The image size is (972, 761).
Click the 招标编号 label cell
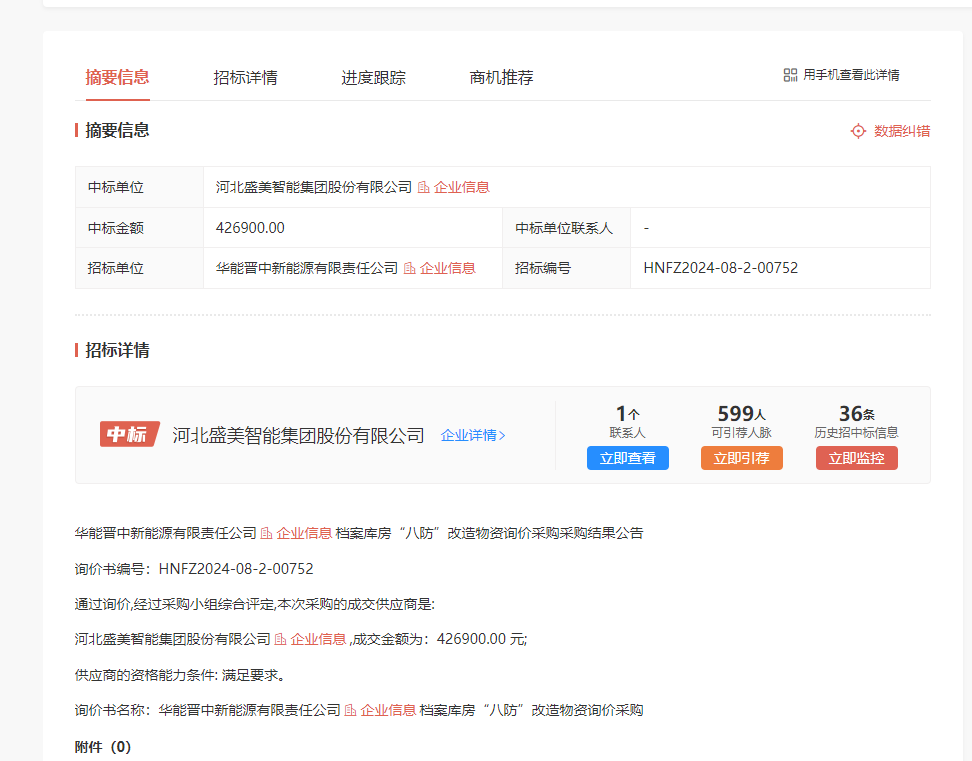click(566, 268)
